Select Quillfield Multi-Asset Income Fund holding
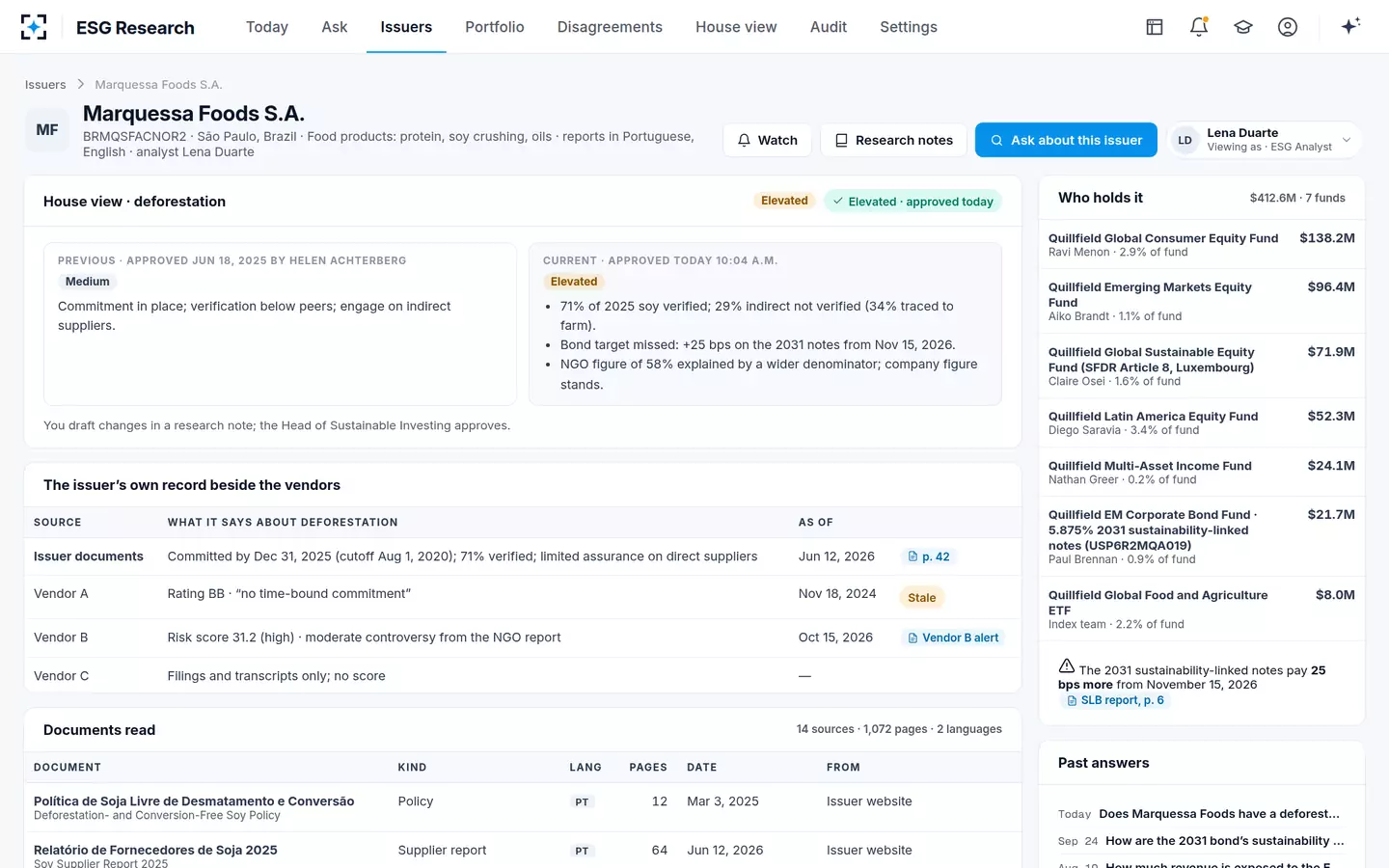Screen dimensions: 1389x868 (x=1202, y=472)
